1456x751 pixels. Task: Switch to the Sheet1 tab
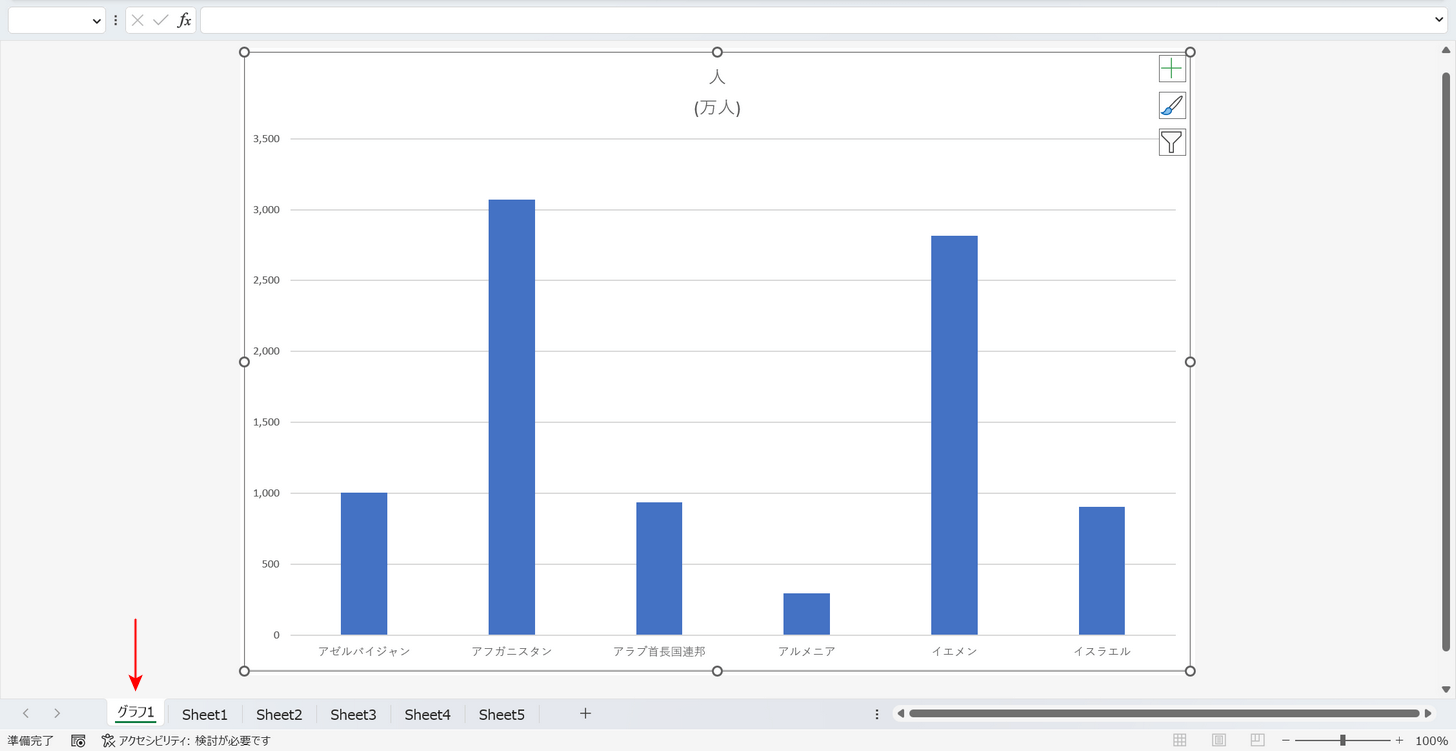(205, 714)
